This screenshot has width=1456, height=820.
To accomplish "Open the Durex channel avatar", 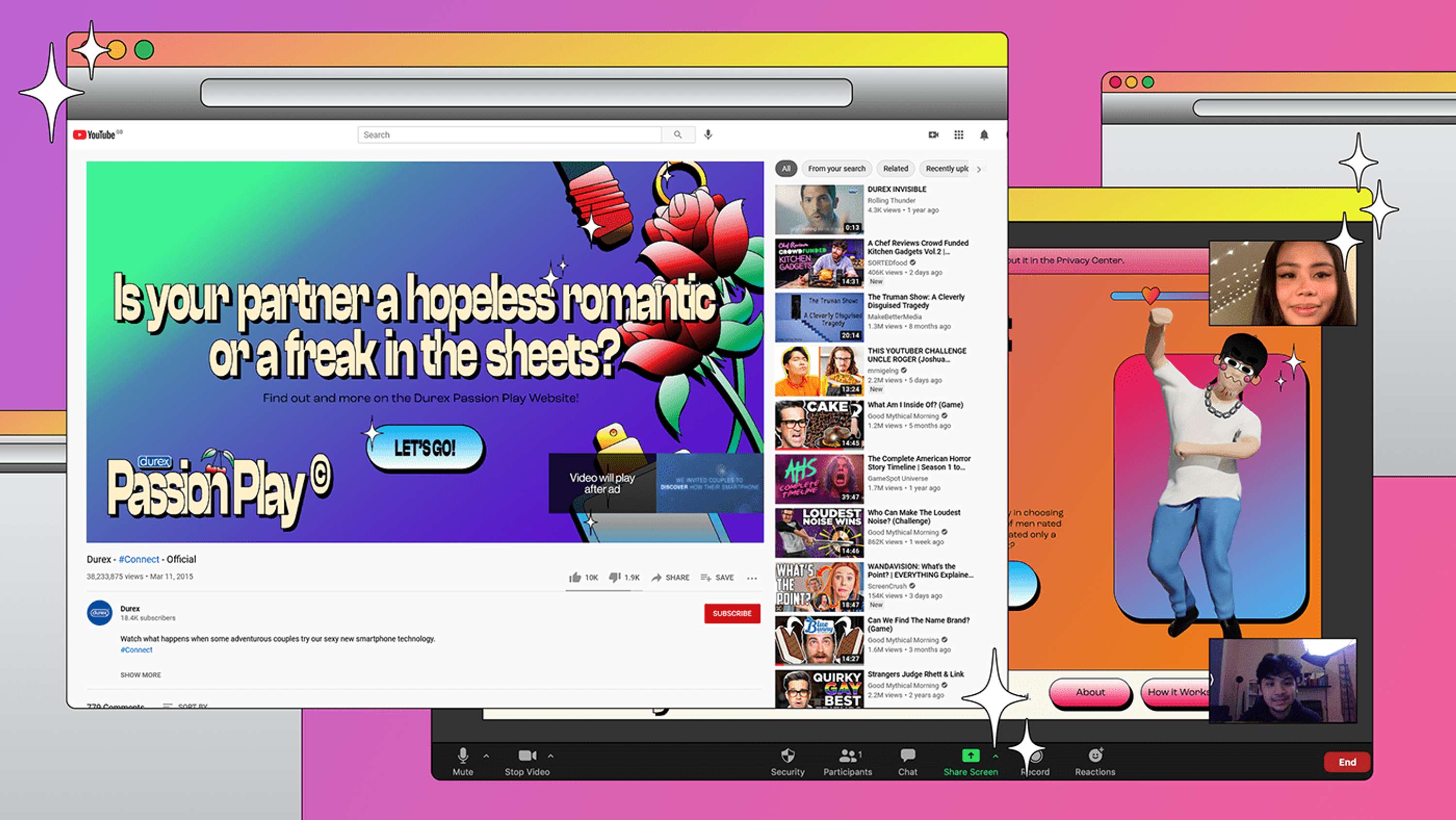I will click(99, 613).
